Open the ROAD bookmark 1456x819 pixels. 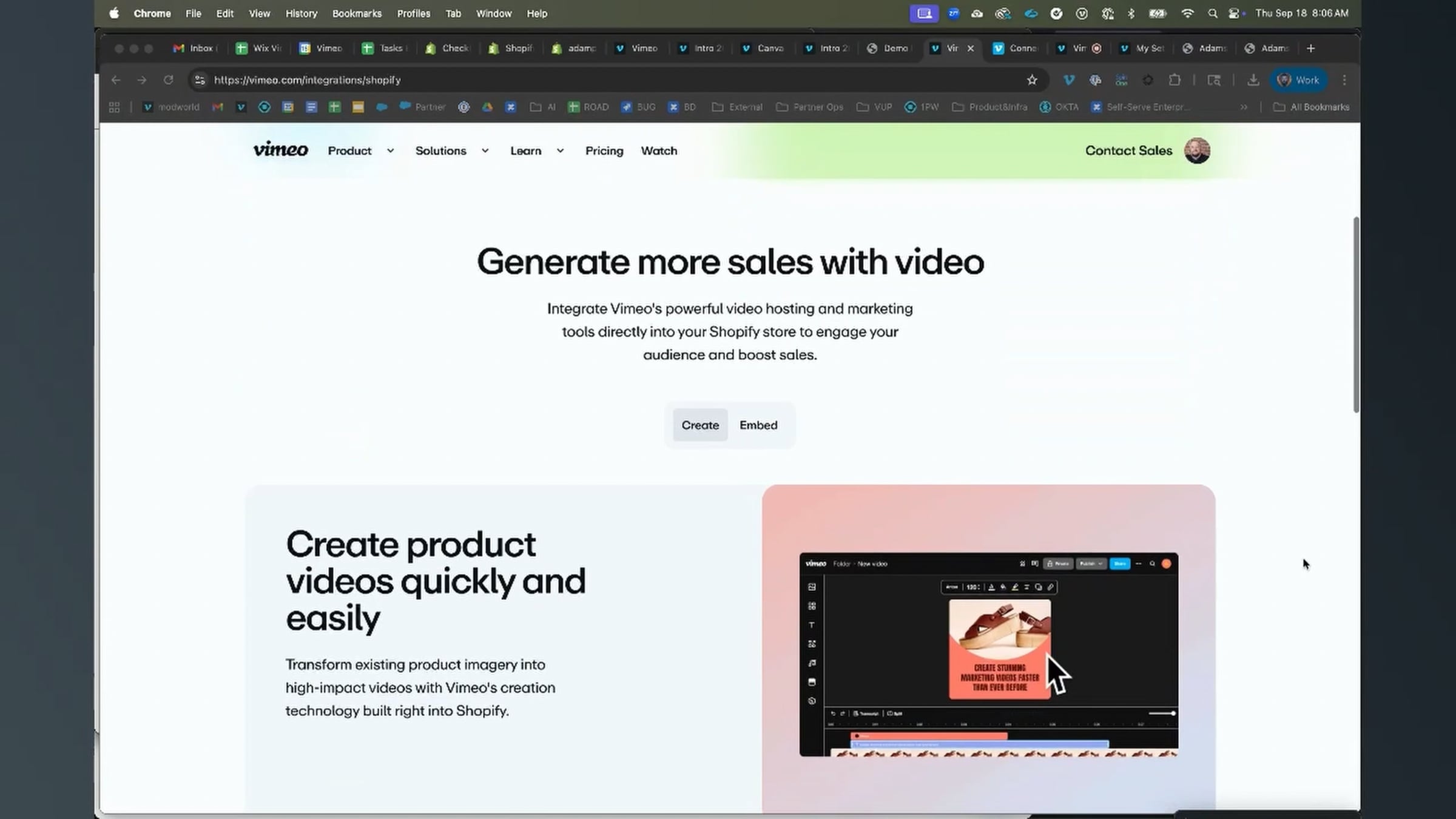coord(588,107)
